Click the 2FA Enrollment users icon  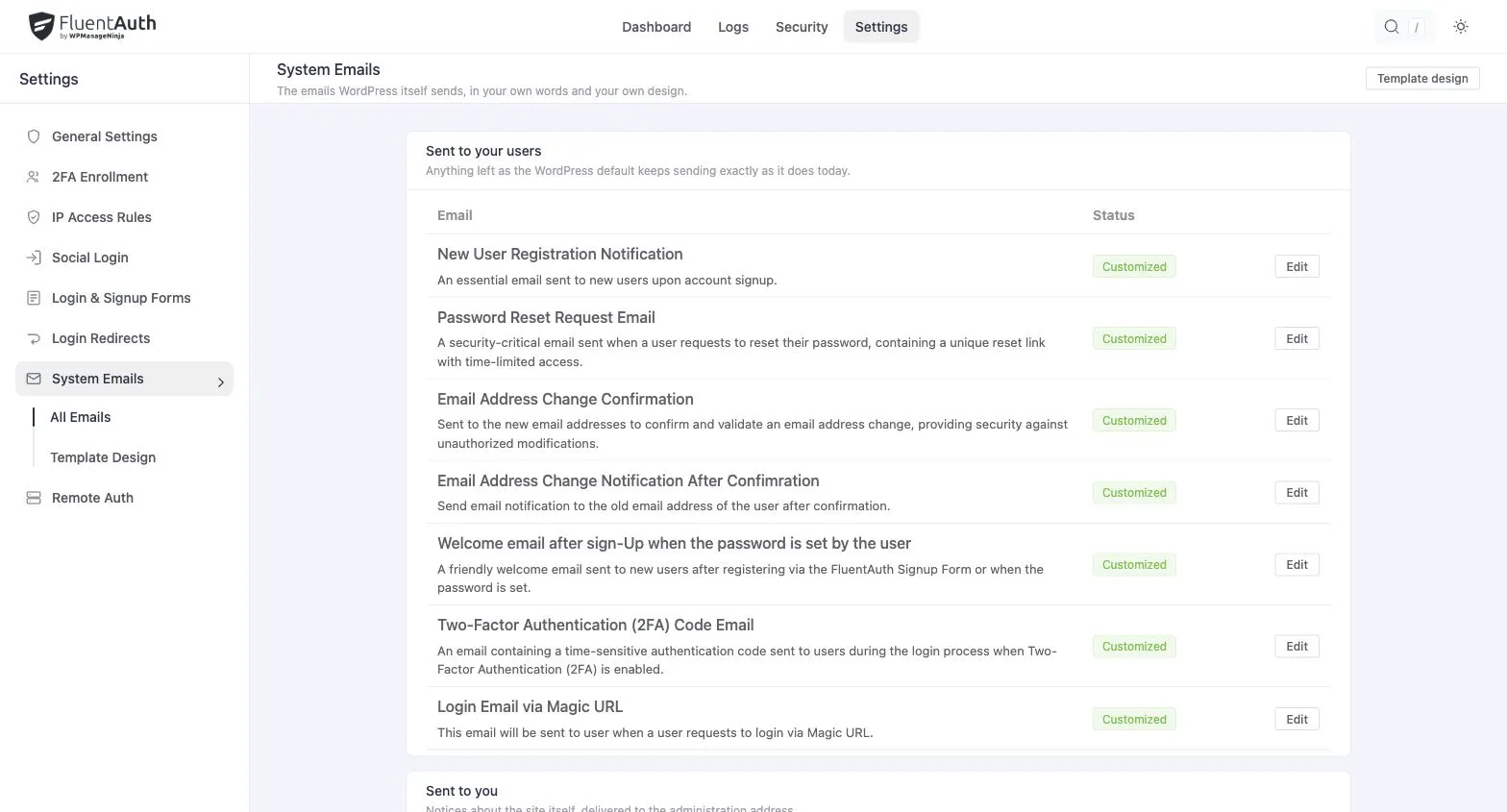coord(34,177)
